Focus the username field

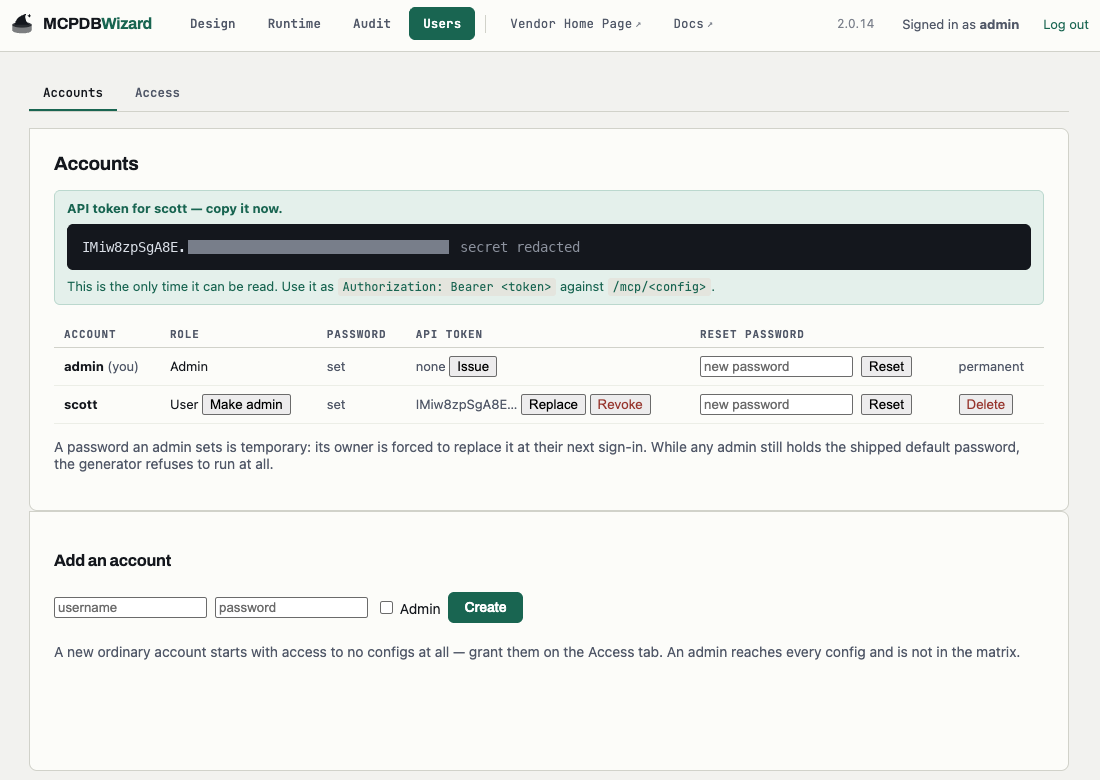[x=130, y=607]
